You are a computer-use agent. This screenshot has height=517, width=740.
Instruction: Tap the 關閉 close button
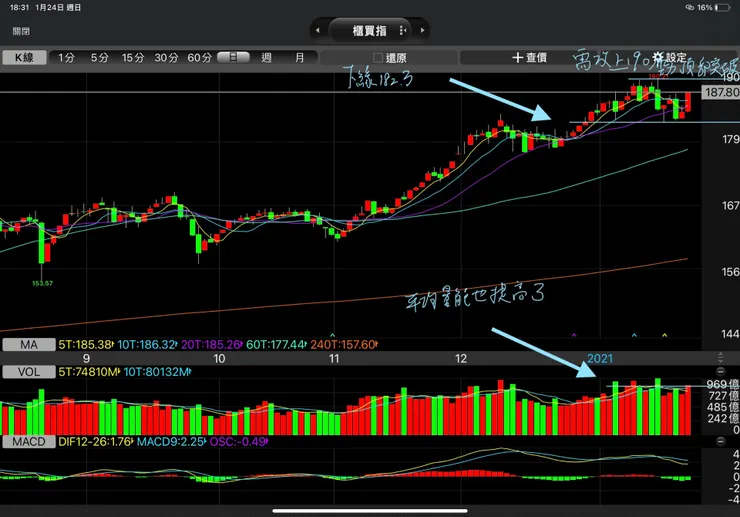[x=21, y=31]
